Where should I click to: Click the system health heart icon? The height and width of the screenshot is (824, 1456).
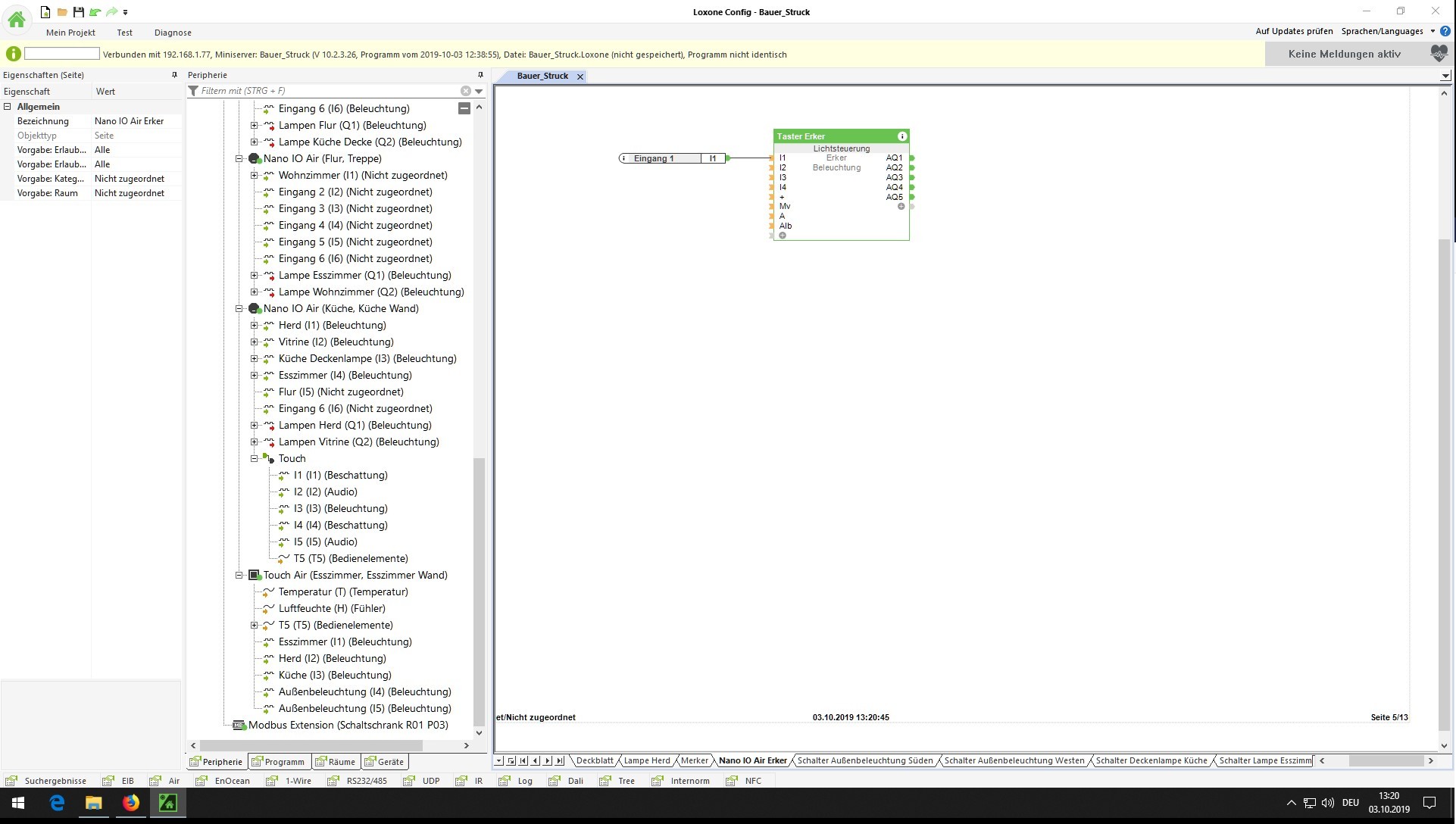coord(1439,54)
